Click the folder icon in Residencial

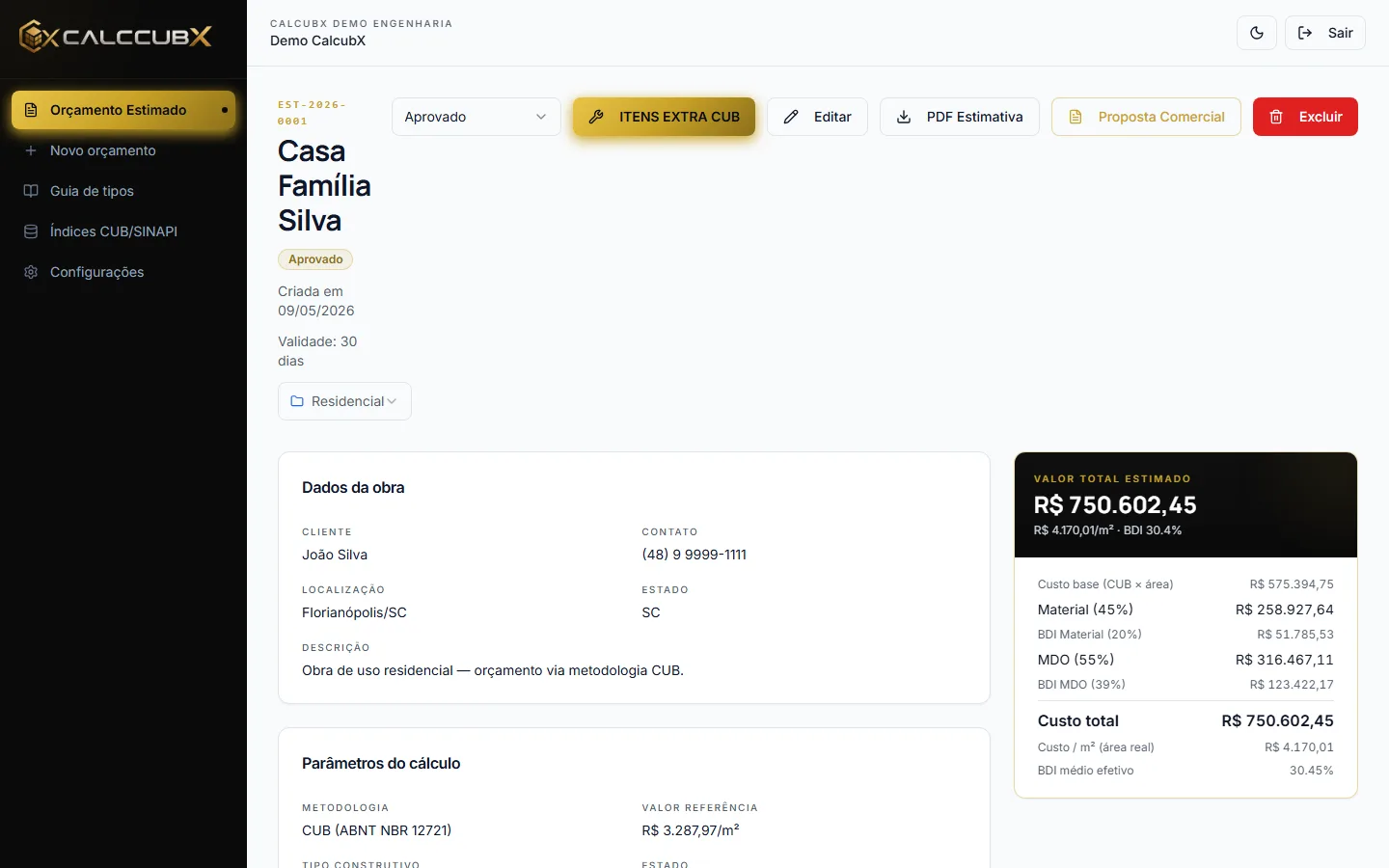[297, 401]
